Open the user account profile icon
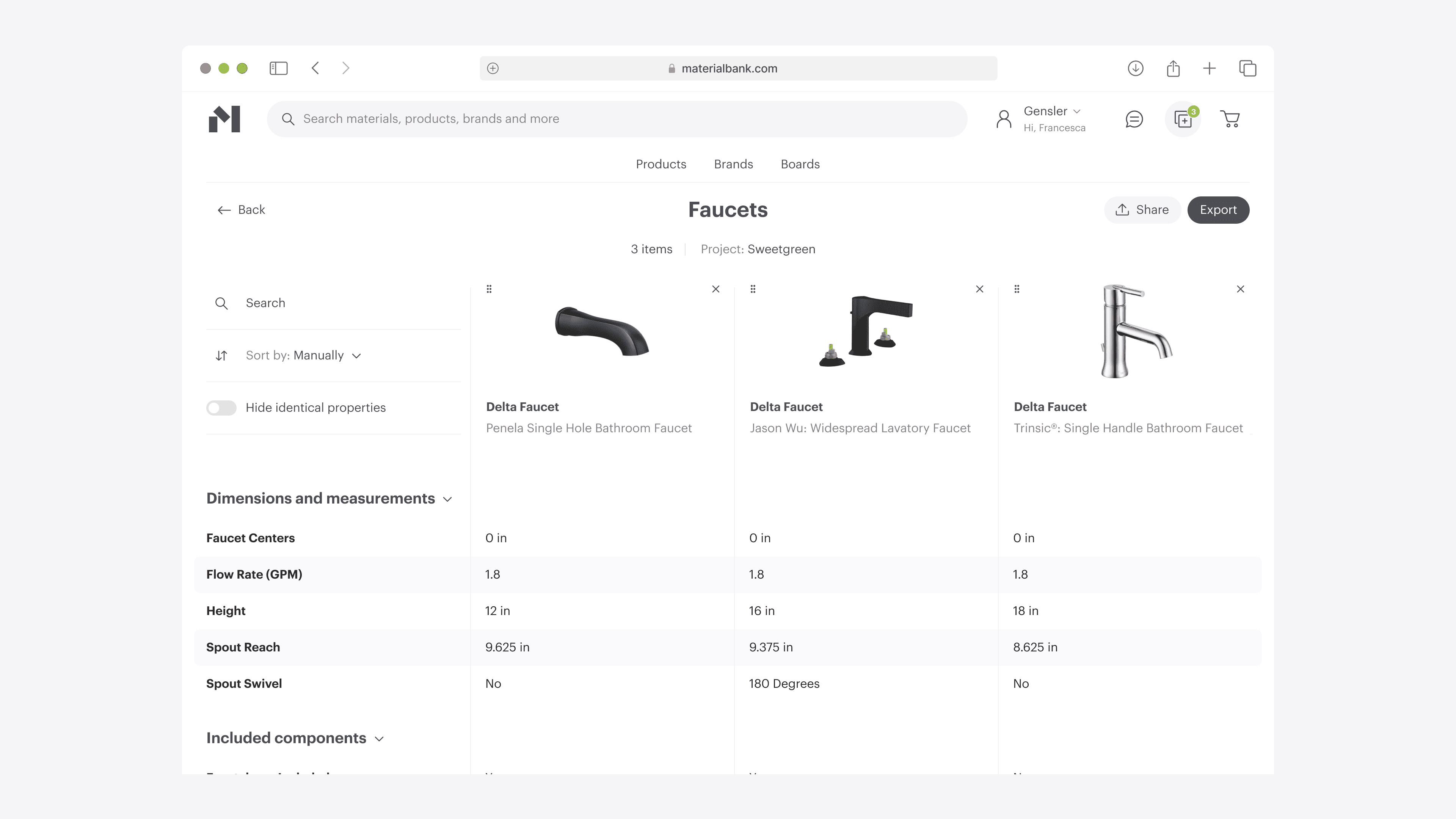1456x819 pixels. click(x=1004, y=119)
